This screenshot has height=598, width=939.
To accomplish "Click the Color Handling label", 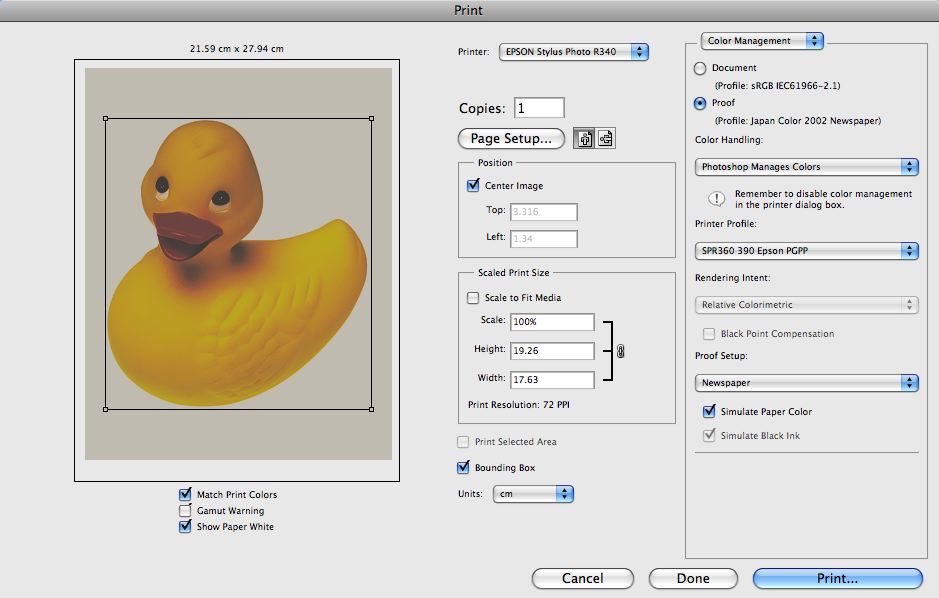I will [729, 139].
